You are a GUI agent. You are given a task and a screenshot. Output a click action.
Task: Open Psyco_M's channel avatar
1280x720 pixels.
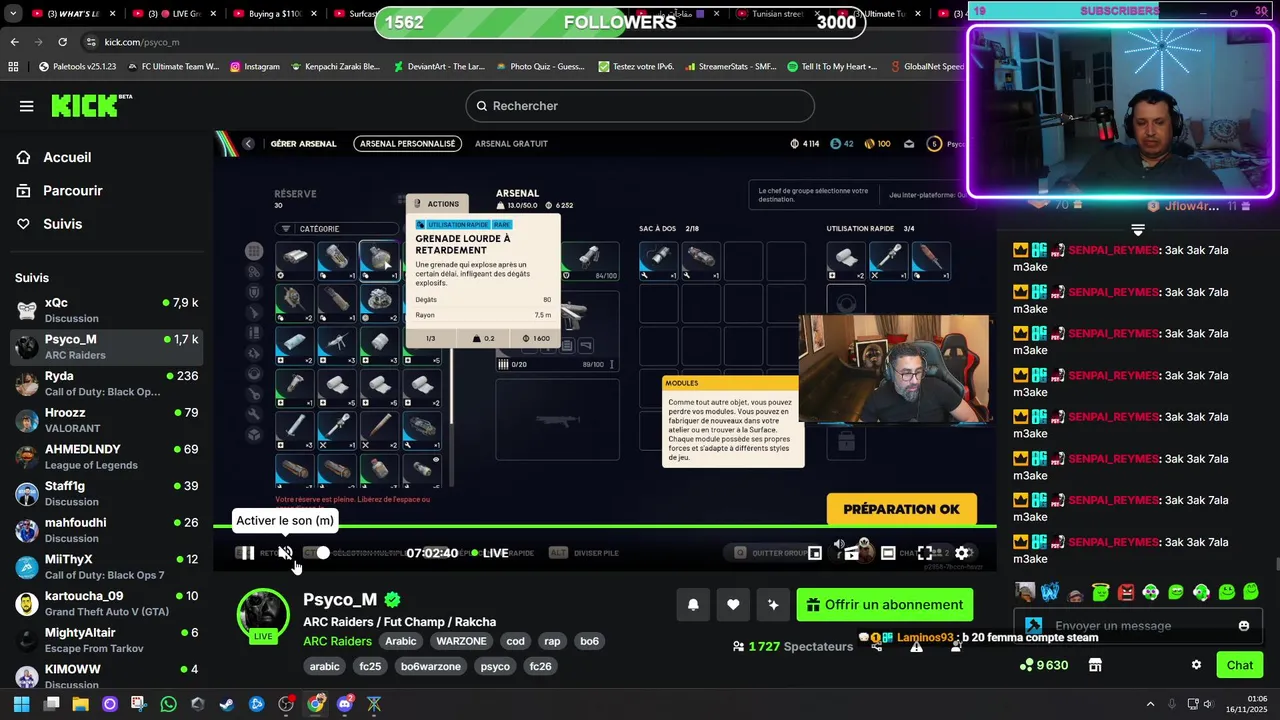(262, 613)
